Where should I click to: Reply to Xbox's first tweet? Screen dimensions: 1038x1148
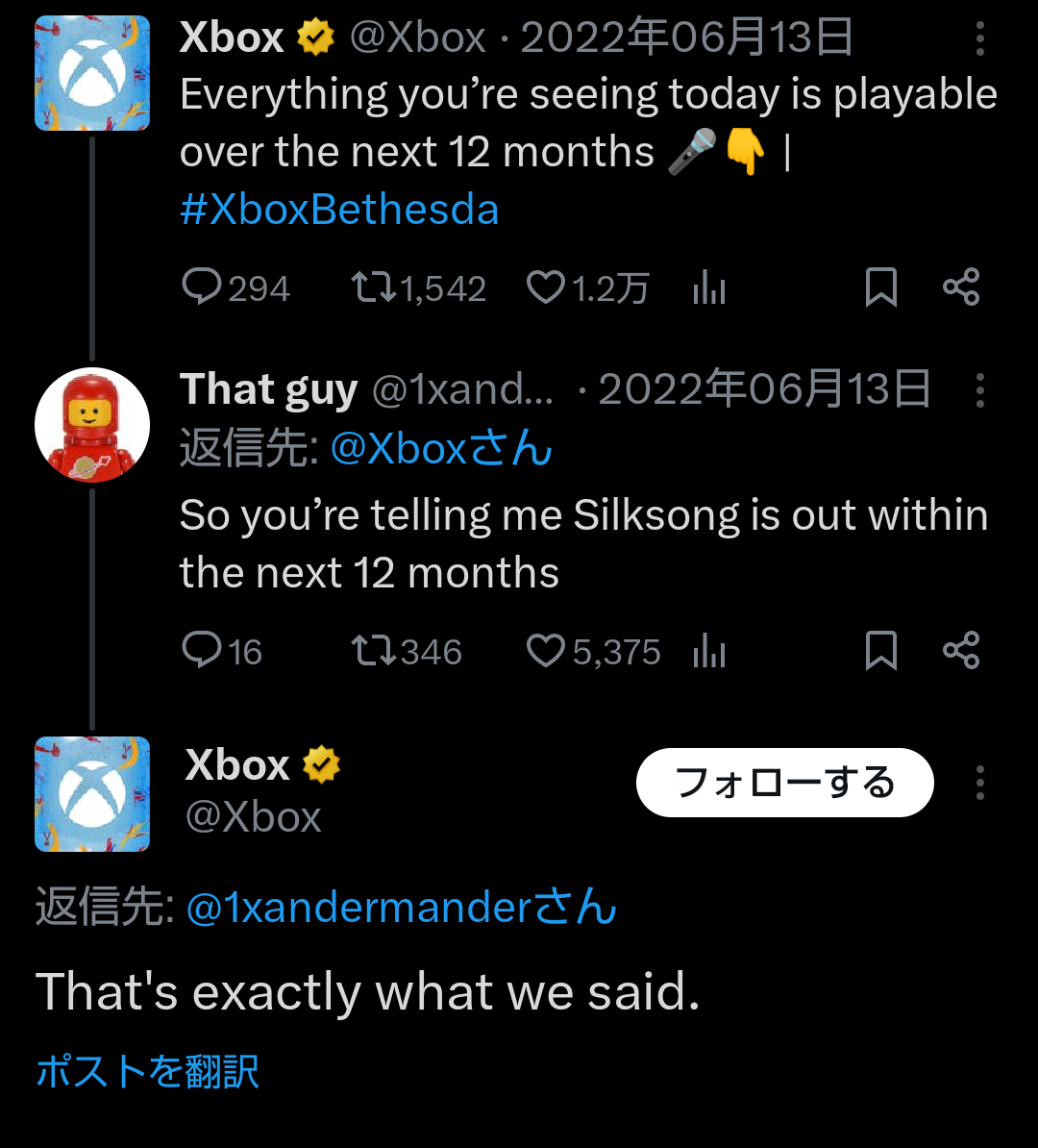[x=202, y=287]
